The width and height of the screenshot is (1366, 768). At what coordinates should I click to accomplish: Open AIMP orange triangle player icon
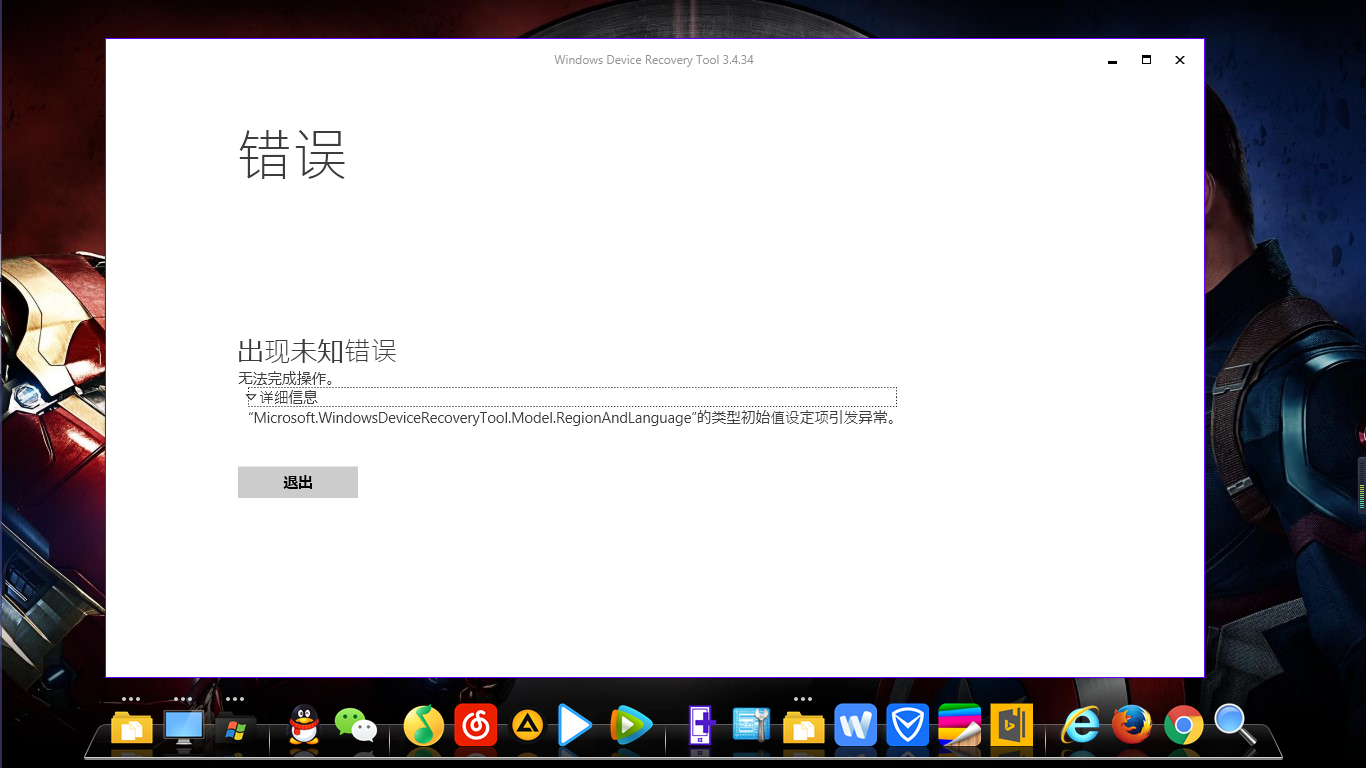point(527,725)
